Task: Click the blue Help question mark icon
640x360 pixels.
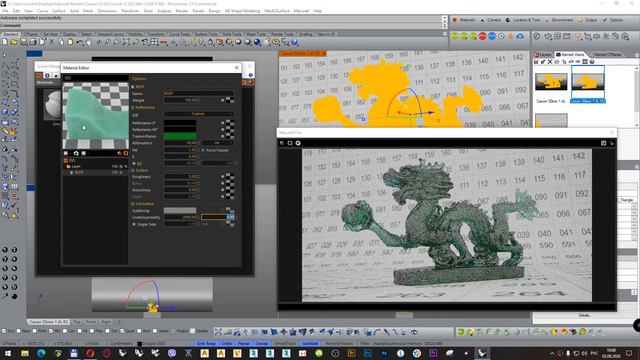Action: pyautogui.click(x=295, y=42)
